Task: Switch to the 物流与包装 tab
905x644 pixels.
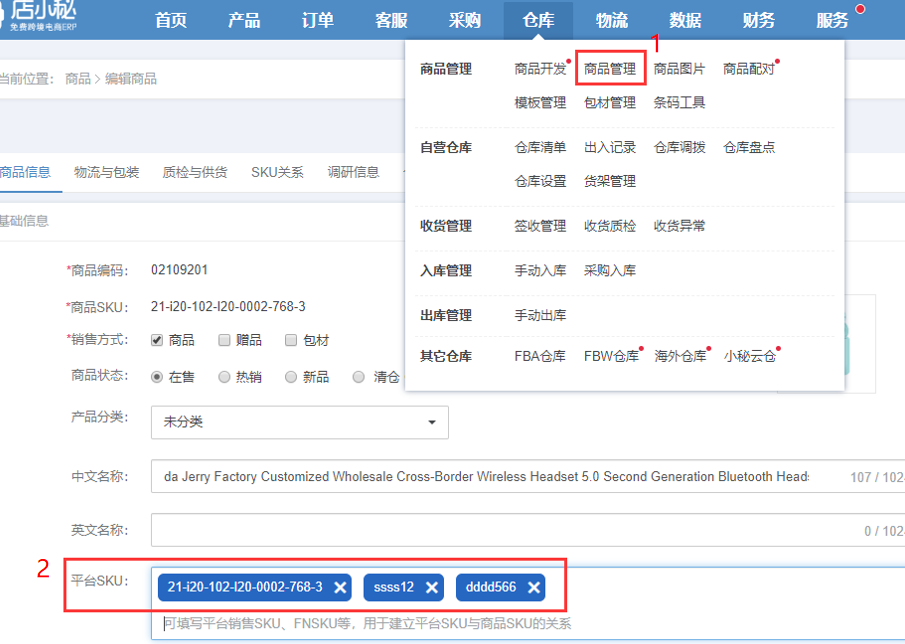Action: coord(106,172)
